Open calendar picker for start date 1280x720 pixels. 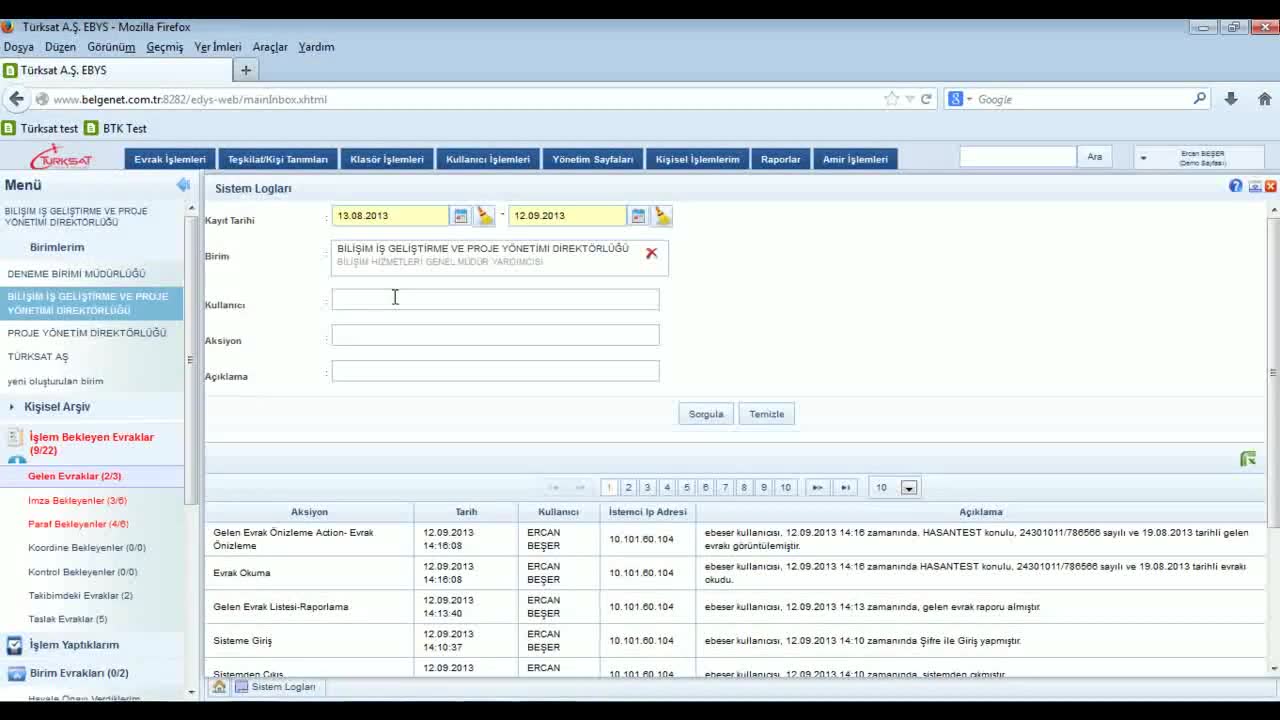(460, 216)
